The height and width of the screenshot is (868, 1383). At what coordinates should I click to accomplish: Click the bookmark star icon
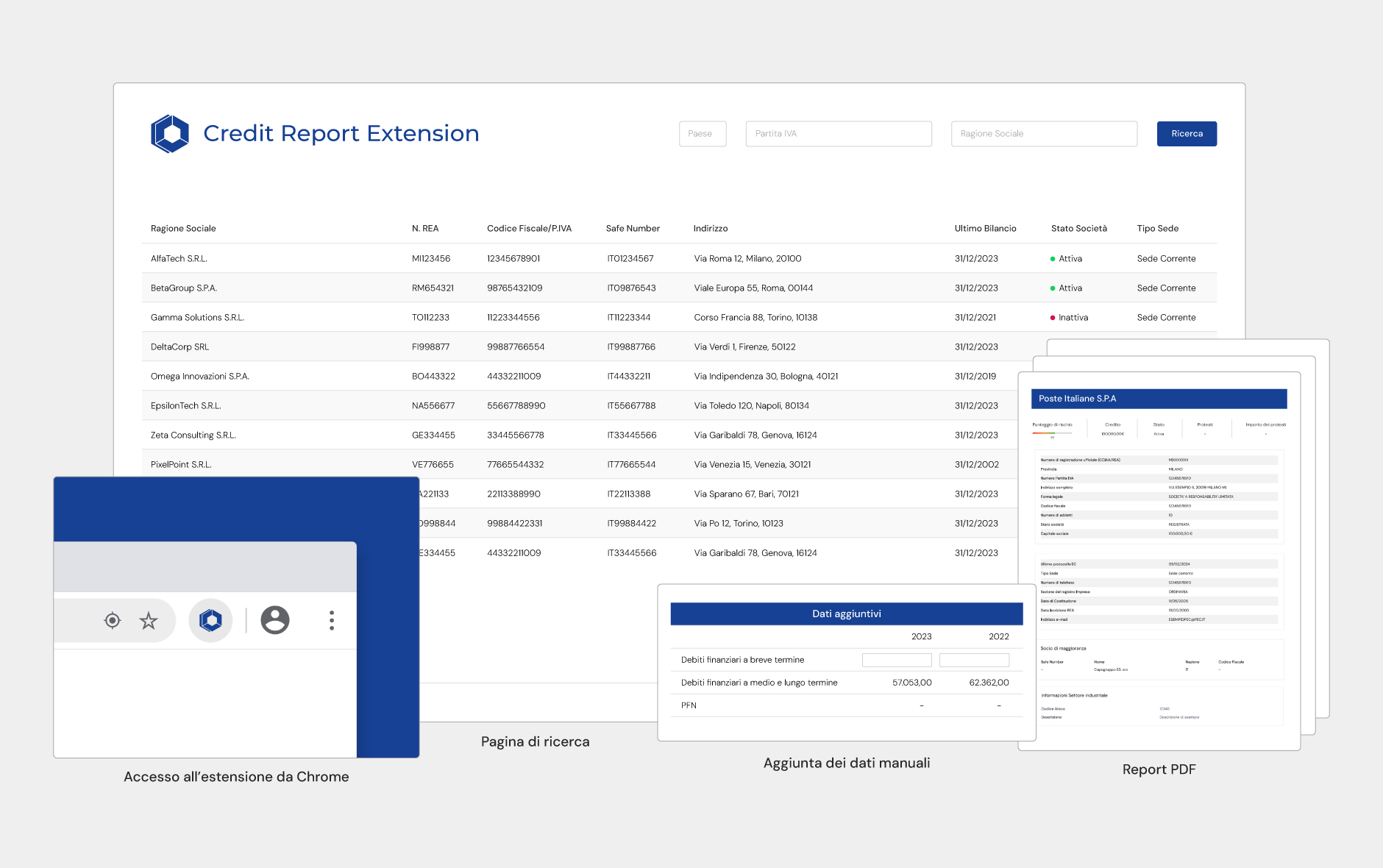(149, 621)
